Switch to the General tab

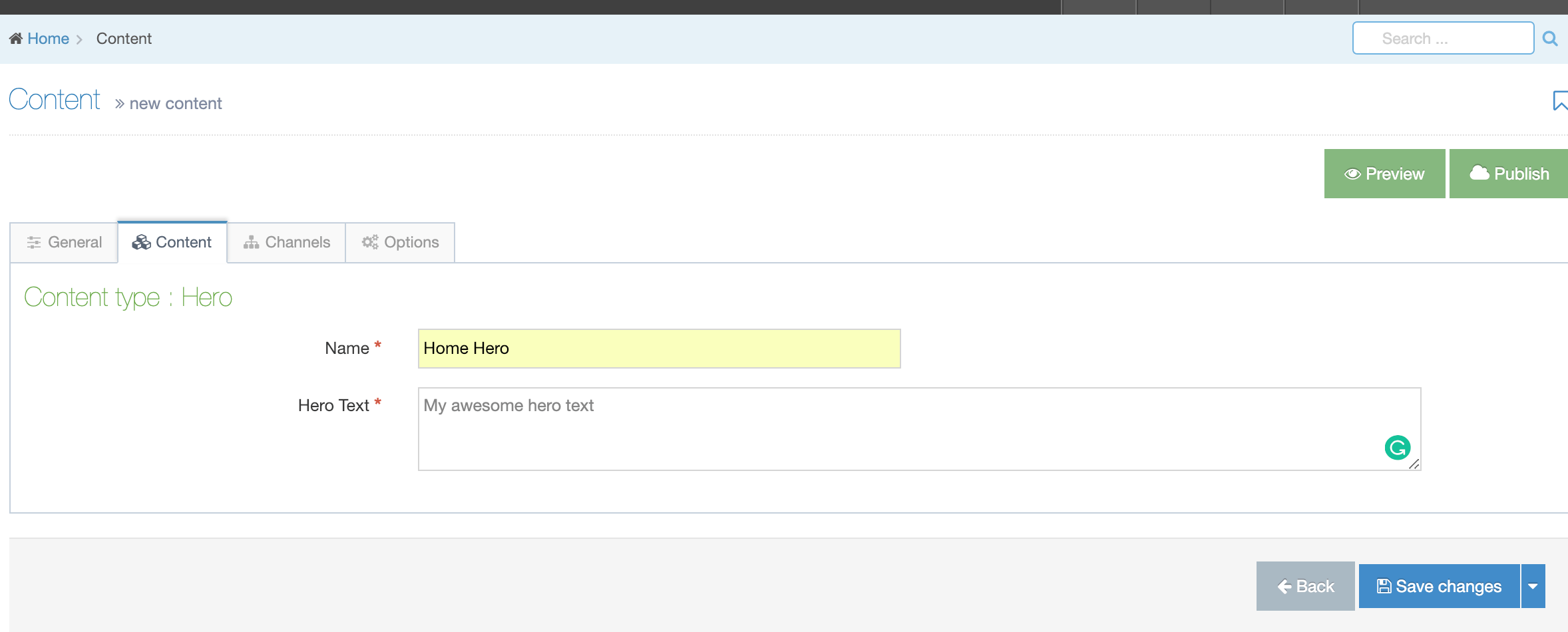coord(65,242)
